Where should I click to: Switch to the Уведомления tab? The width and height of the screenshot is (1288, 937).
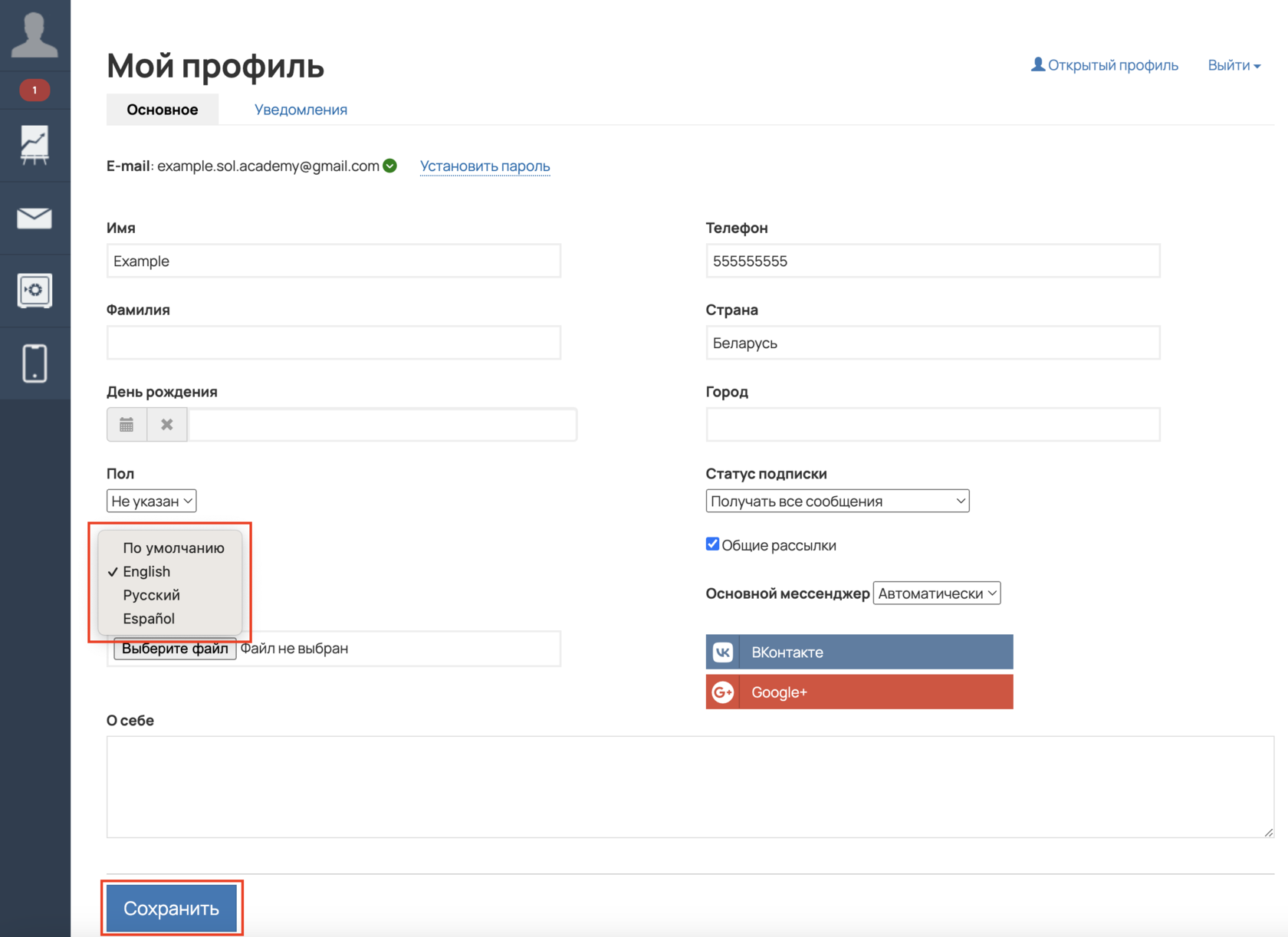[x=301, y=110]
